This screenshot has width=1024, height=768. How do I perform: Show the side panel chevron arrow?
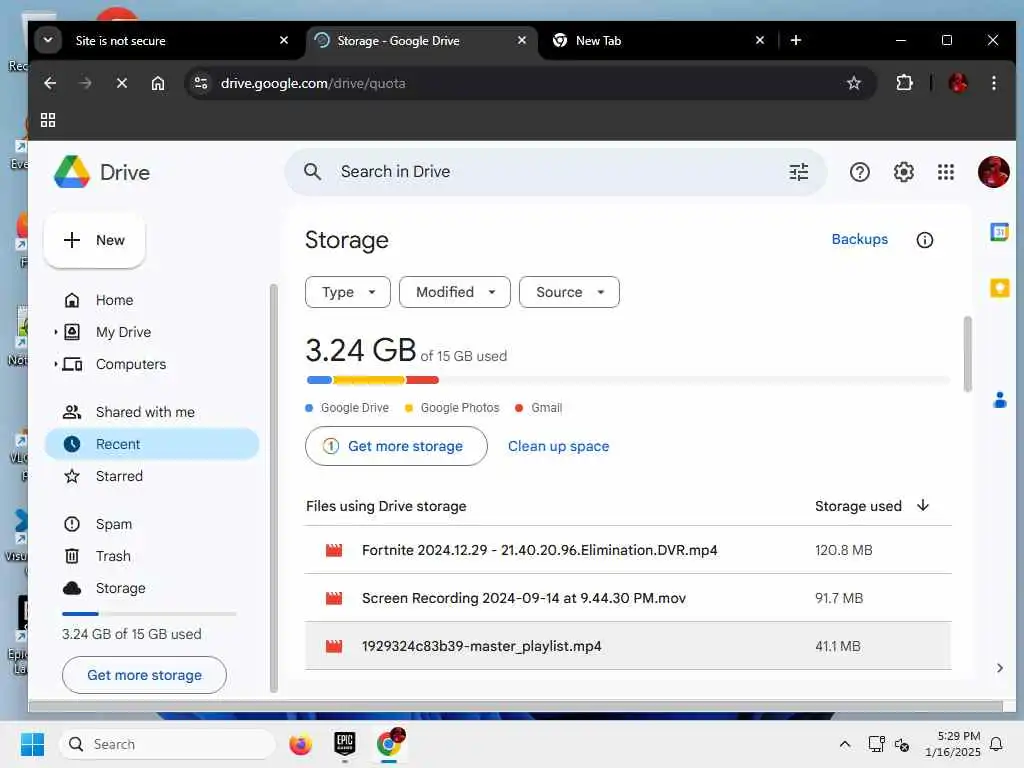999,667
